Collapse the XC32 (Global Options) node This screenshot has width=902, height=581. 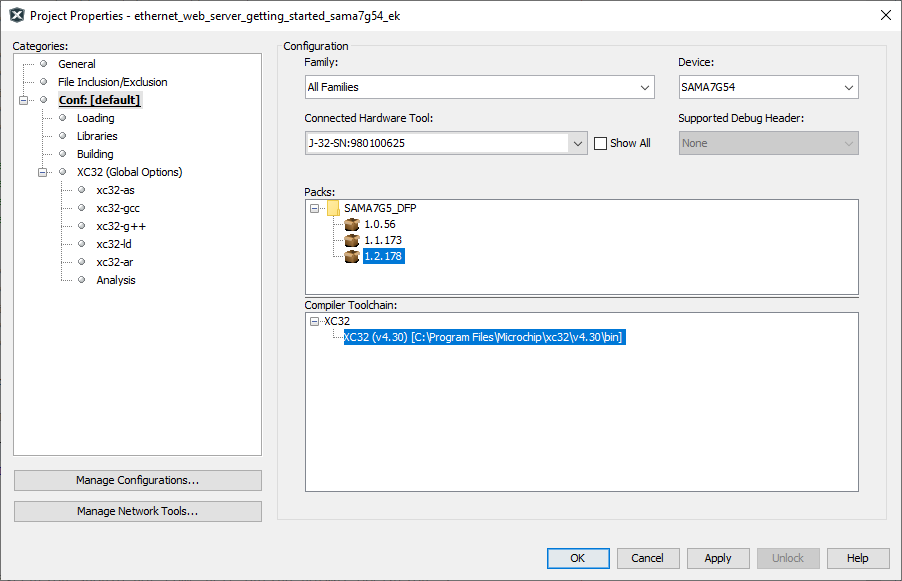coord(42,172)
